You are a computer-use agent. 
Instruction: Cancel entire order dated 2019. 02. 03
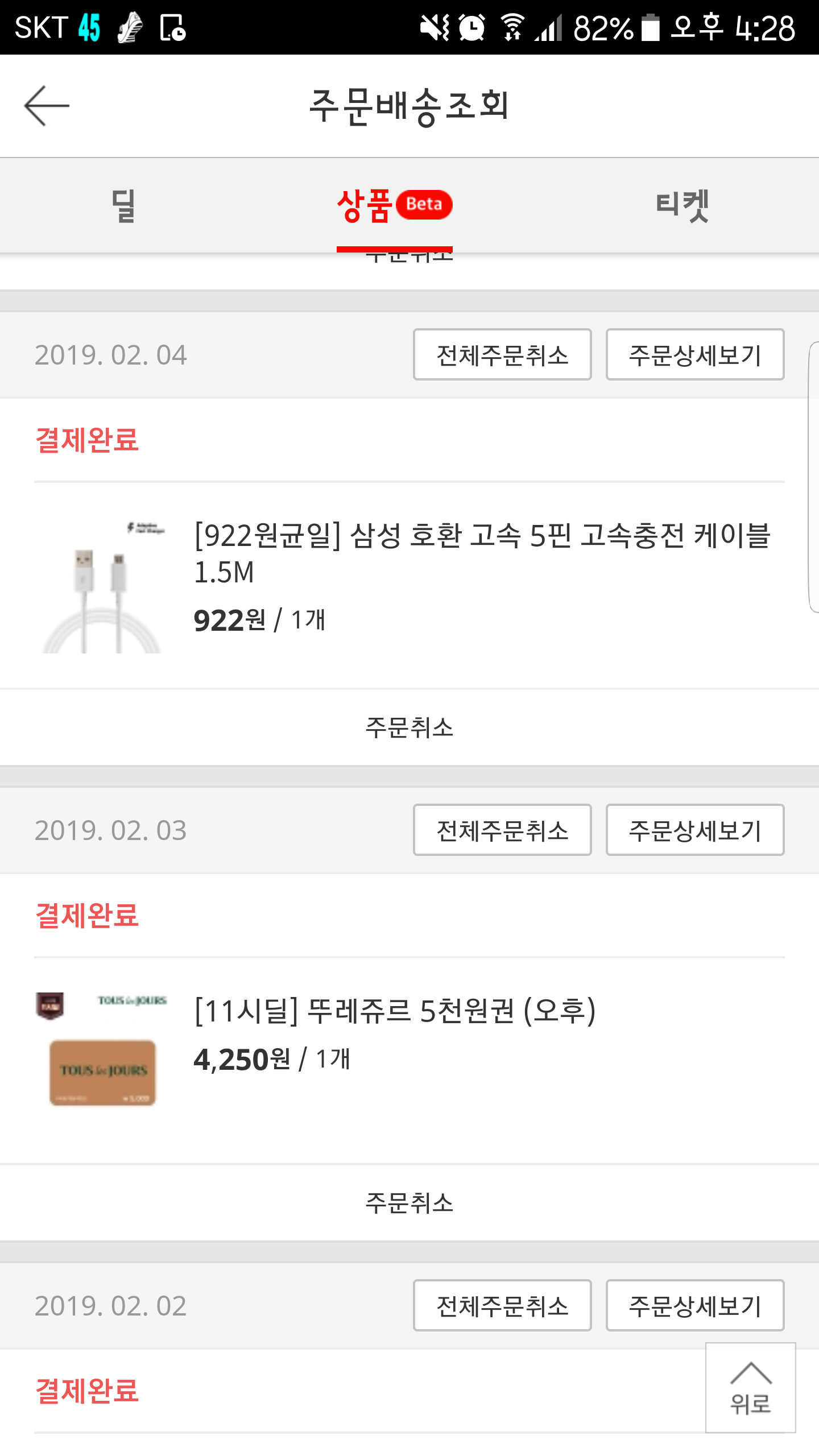502,830
